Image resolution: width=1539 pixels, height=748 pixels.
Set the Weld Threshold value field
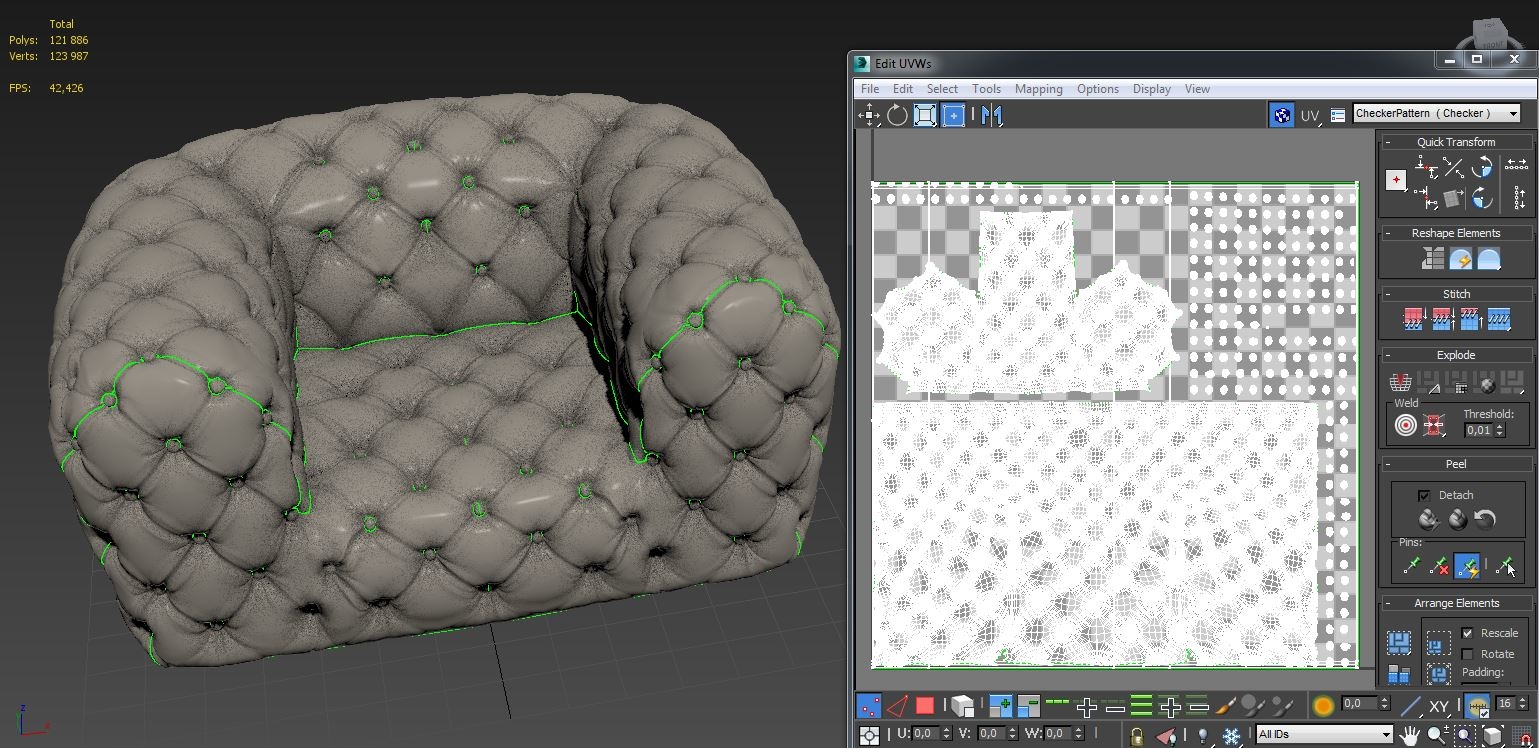(x=1479, y=430)
